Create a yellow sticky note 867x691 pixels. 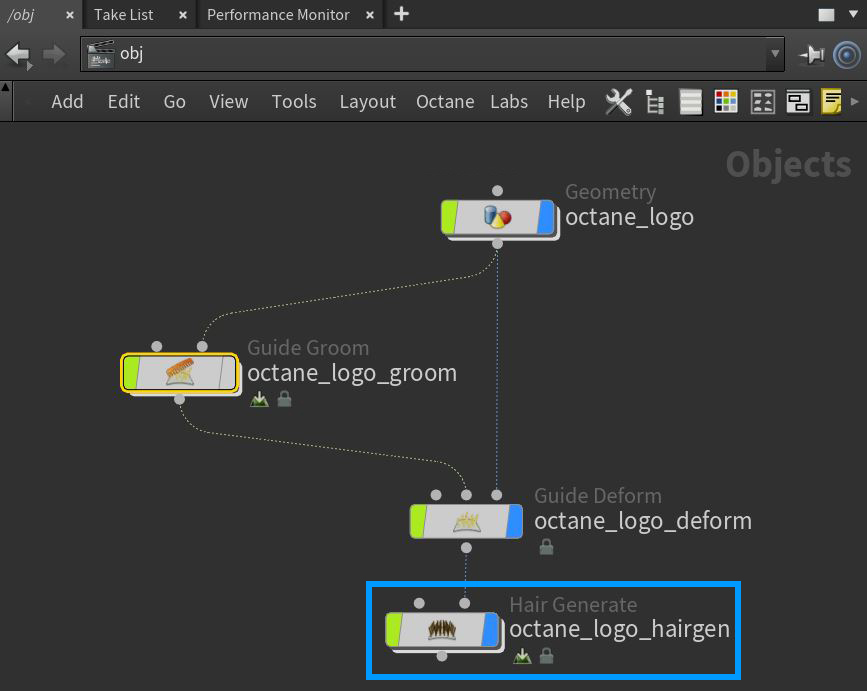click(831, 102)
